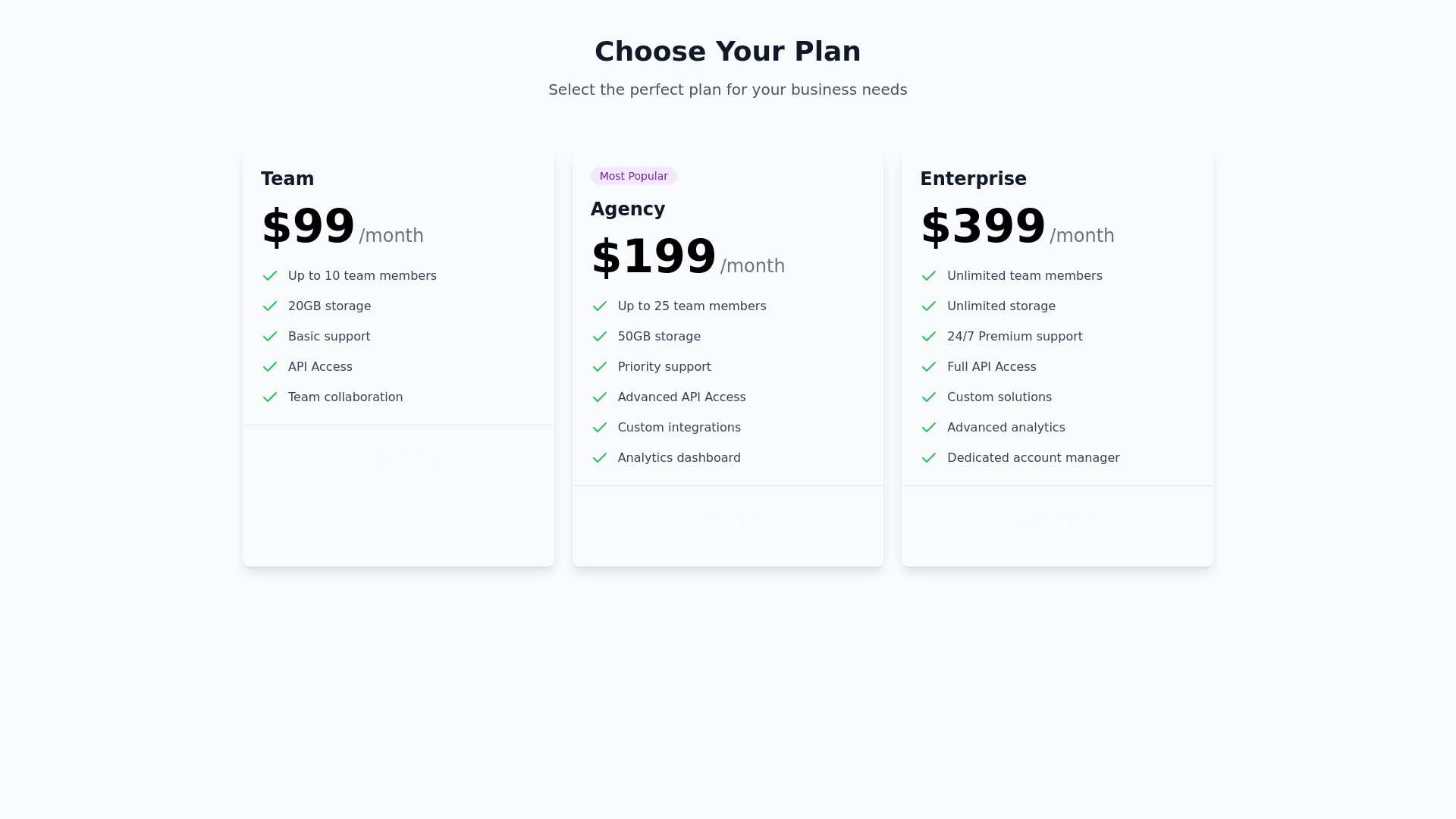The image size is (1456, 819).
Task: Click checkmark next to Advanced API Access
Action: pos(600,397)
